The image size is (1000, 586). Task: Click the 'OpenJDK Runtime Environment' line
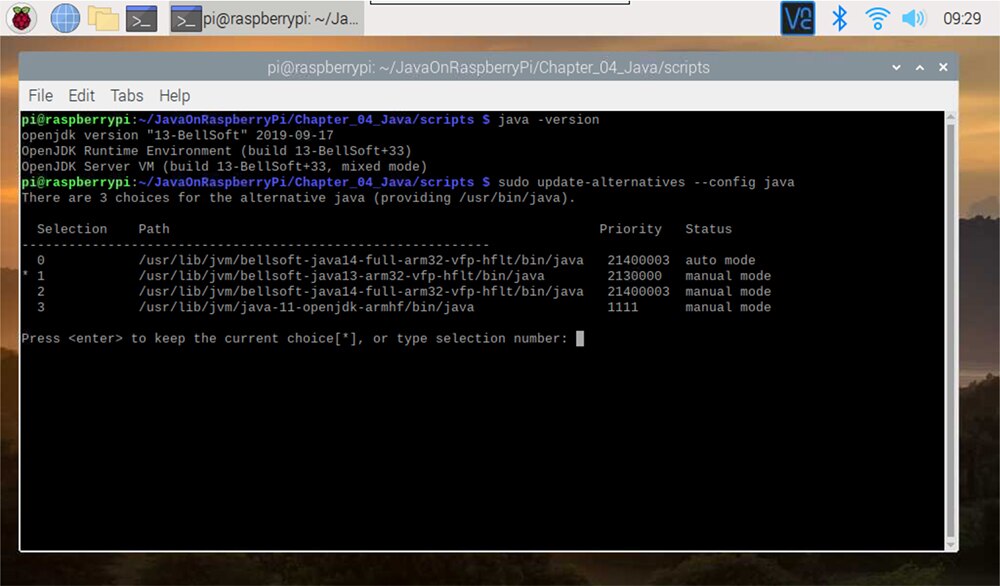click(216, 151)
